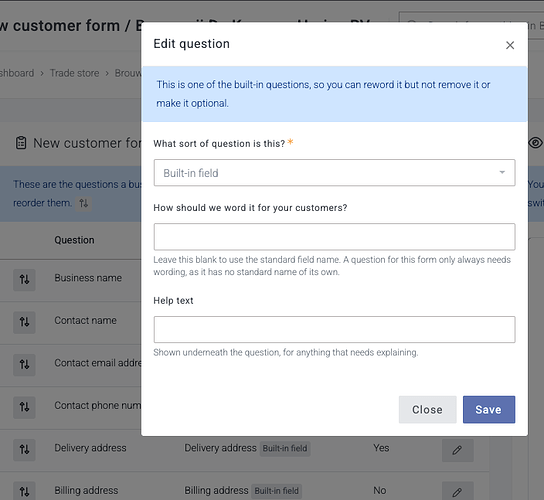
Task: Click reorder handle for Billing address
Action: 24,492
